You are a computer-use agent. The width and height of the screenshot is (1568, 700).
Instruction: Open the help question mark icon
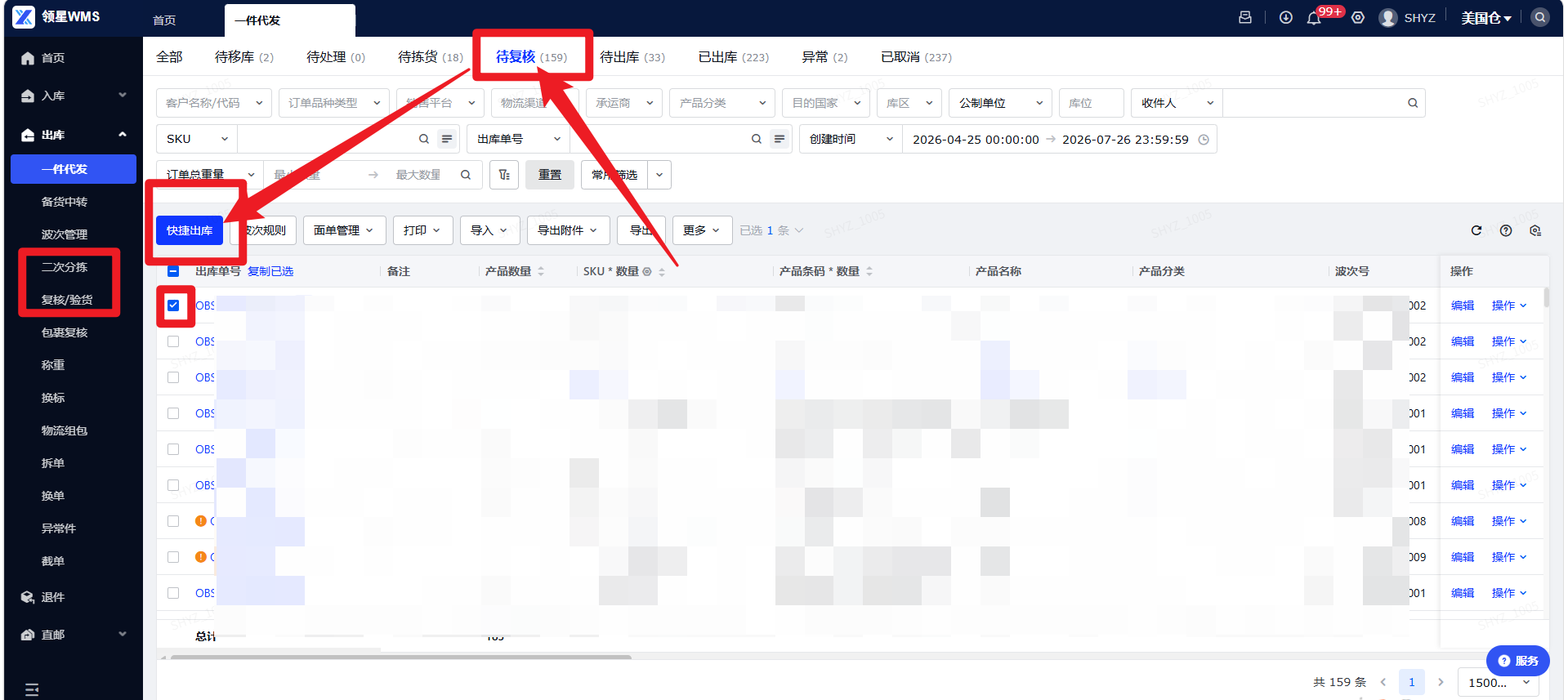tap(1506, 230)
